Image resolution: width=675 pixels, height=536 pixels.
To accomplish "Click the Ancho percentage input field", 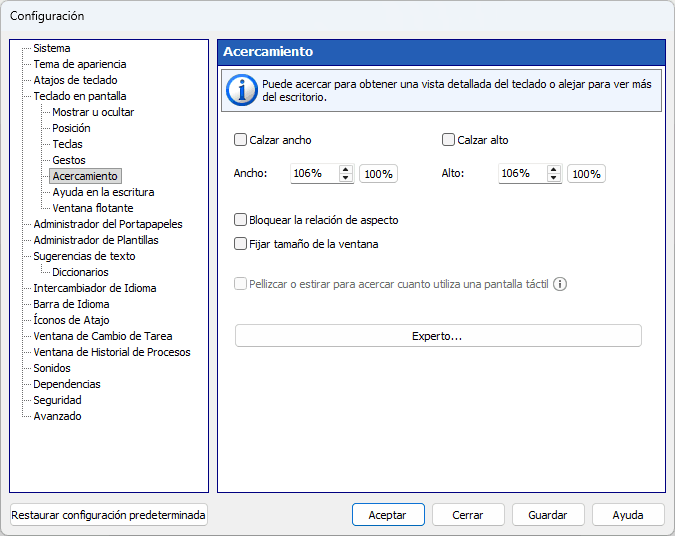I will coord(315,174).
